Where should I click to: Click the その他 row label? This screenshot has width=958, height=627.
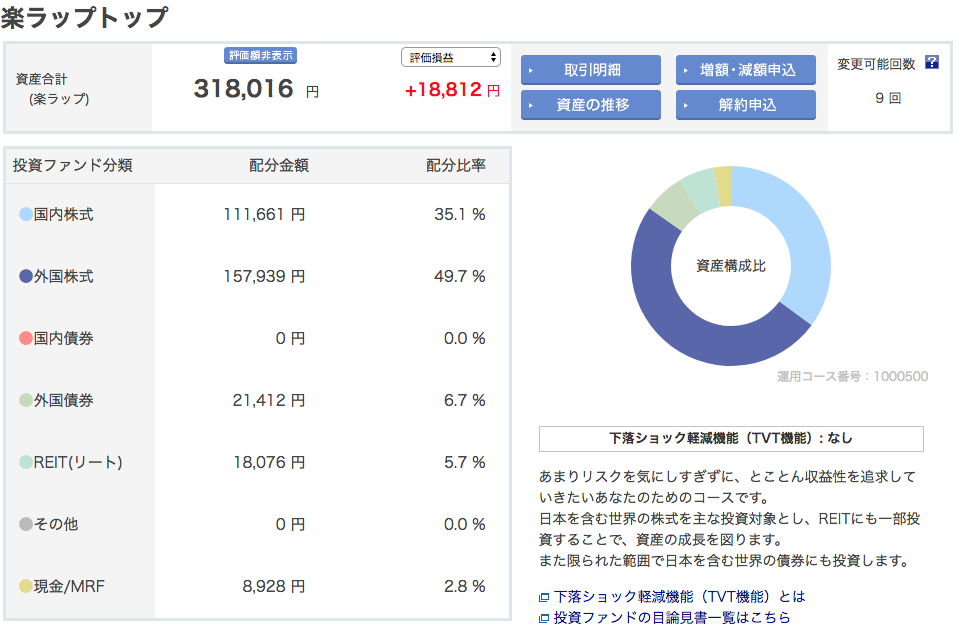56,524
